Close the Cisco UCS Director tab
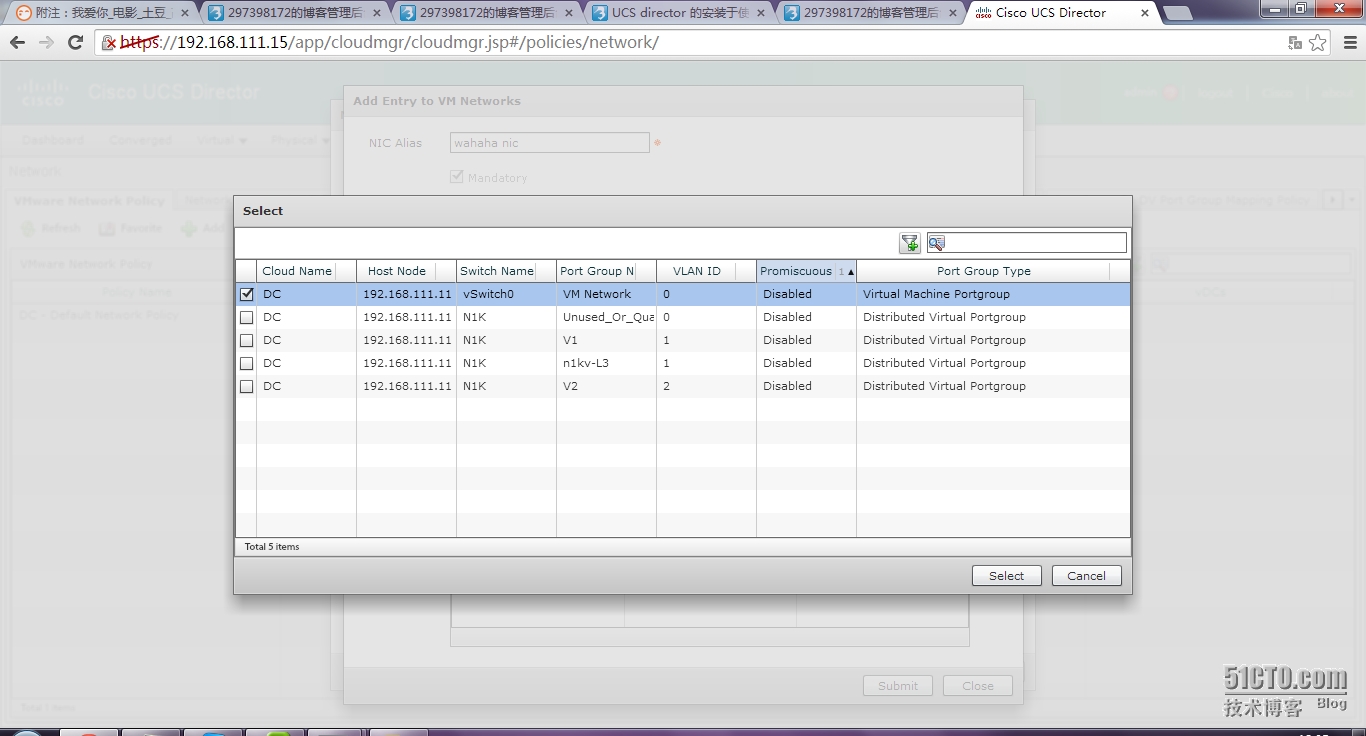Image resolution: width=1366 pixels, height=736 pixels. 1145,13
